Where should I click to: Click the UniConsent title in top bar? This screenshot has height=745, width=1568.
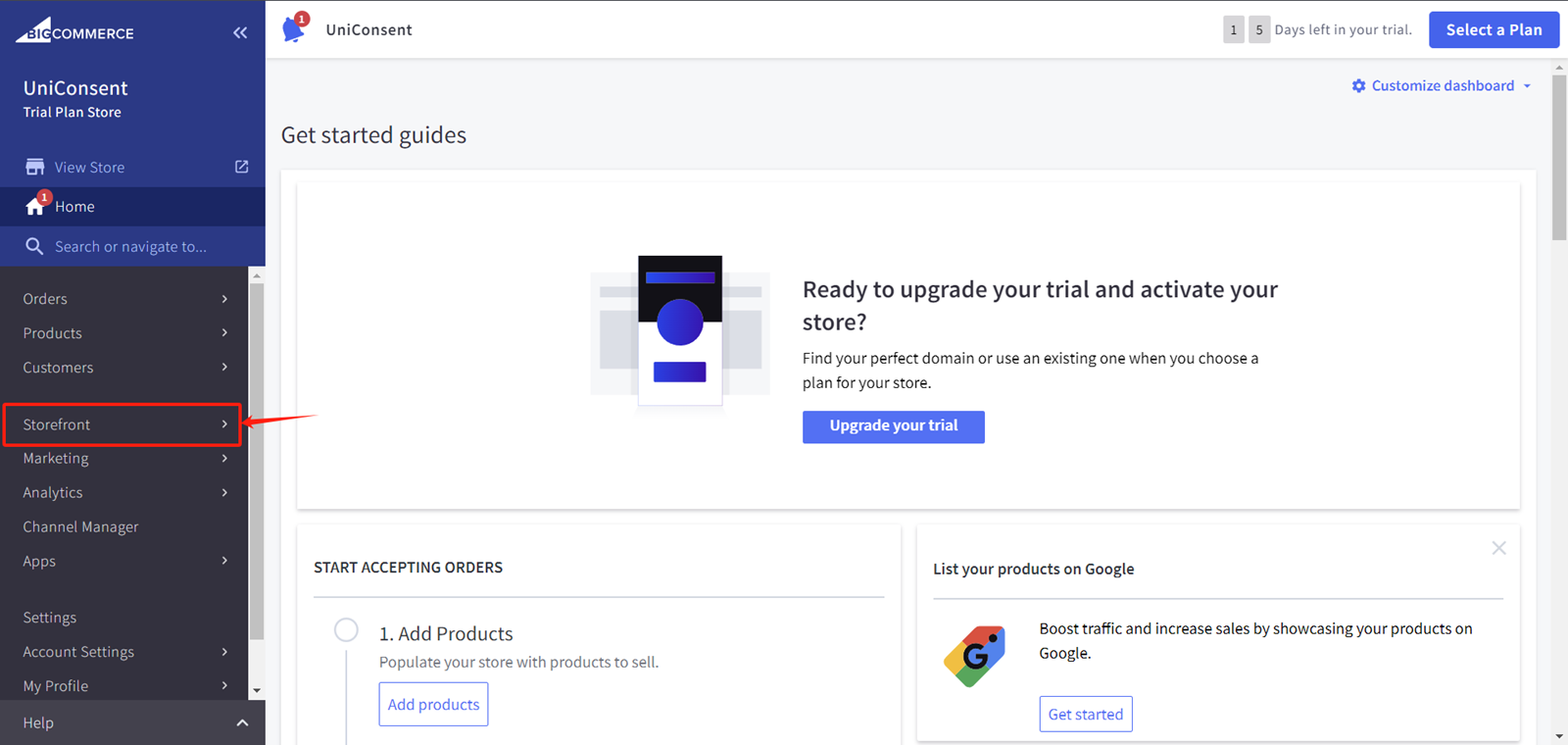[x=368, y=29]
